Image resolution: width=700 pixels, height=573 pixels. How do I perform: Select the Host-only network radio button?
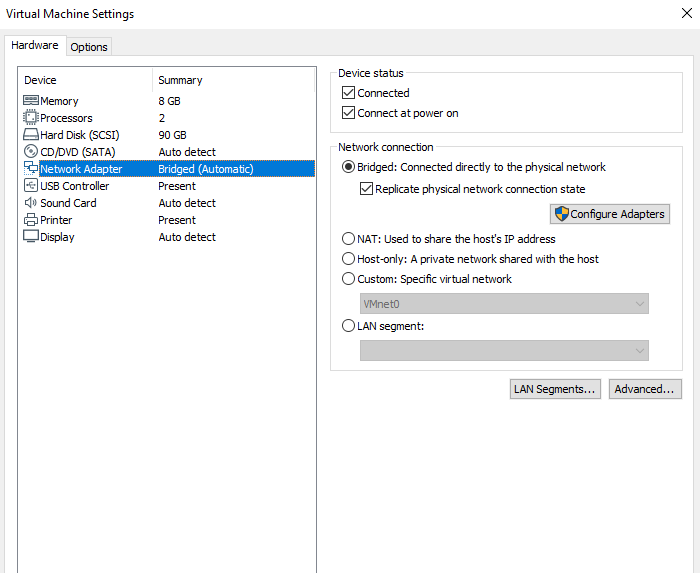pyautogui.click(x=348, y=259)
